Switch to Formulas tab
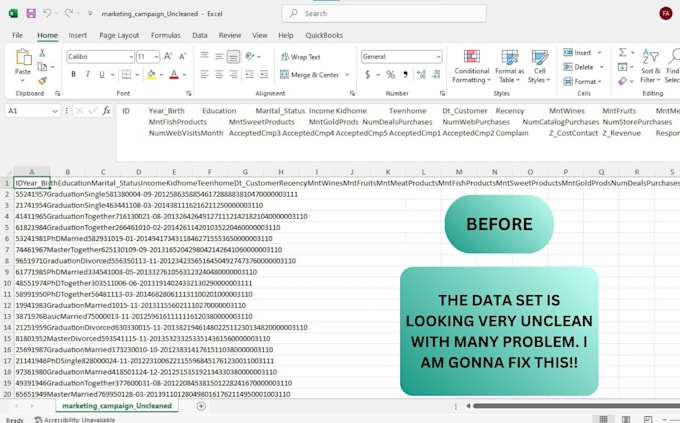 [166, 35]
